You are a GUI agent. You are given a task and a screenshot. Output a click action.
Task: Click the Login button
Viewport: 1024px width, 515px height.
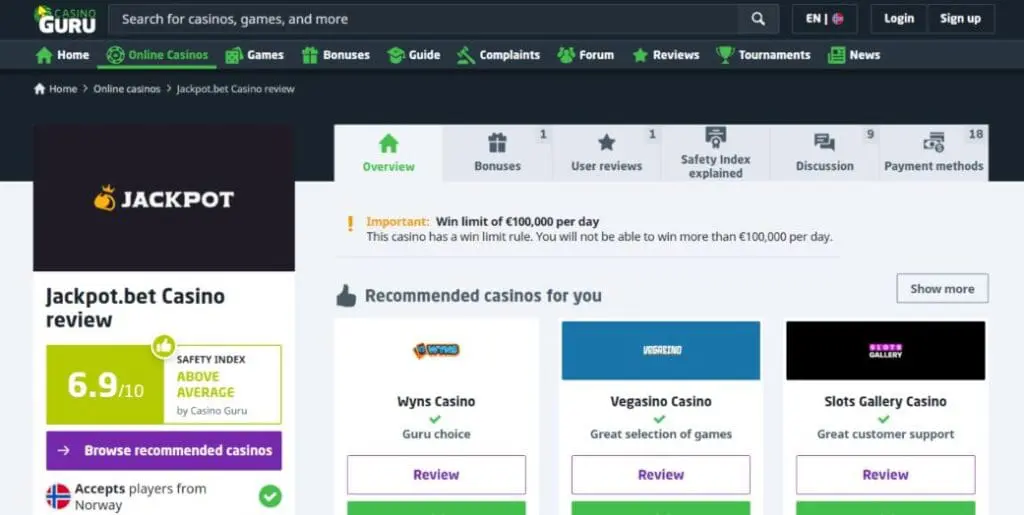(x=899, y=19)
